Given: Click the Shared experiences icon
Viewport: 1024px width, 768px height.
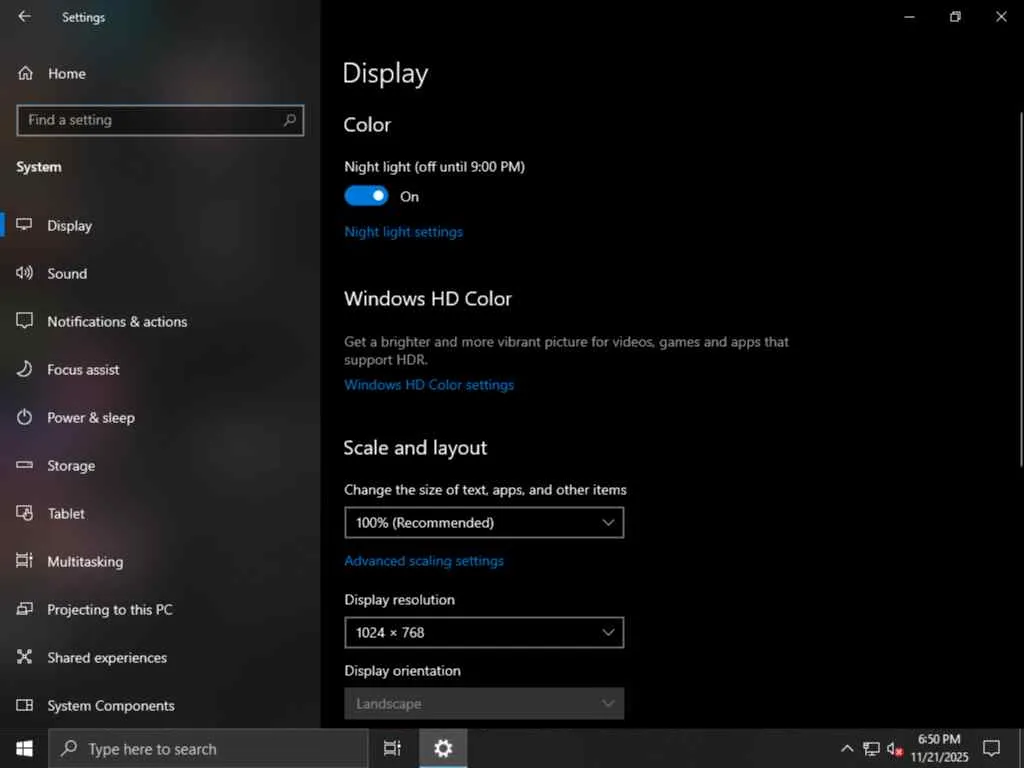Looking at the screenshot, I should [24, 657].
